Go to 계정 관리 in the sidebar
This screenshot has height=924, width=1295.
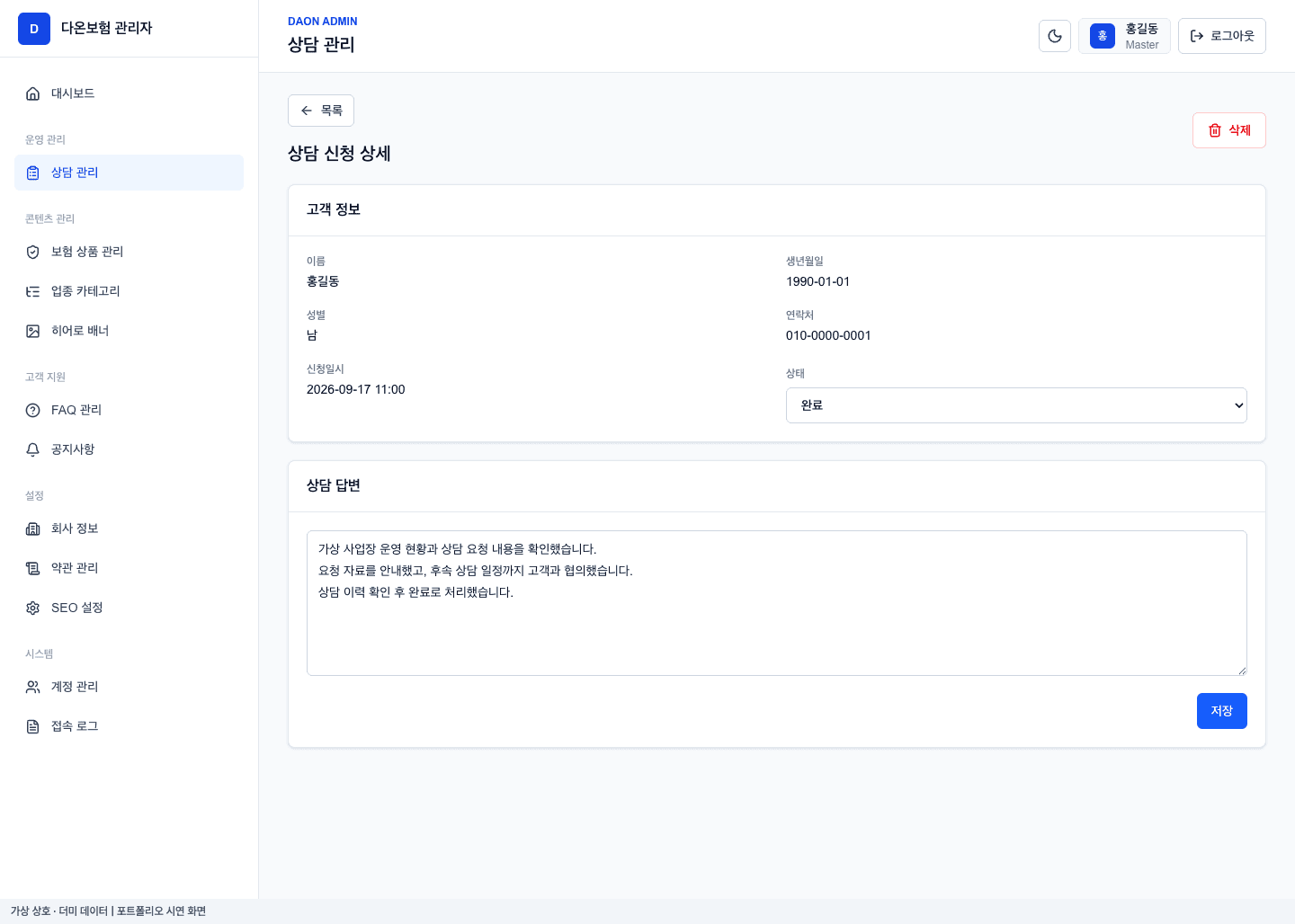[x=129, y=687]
